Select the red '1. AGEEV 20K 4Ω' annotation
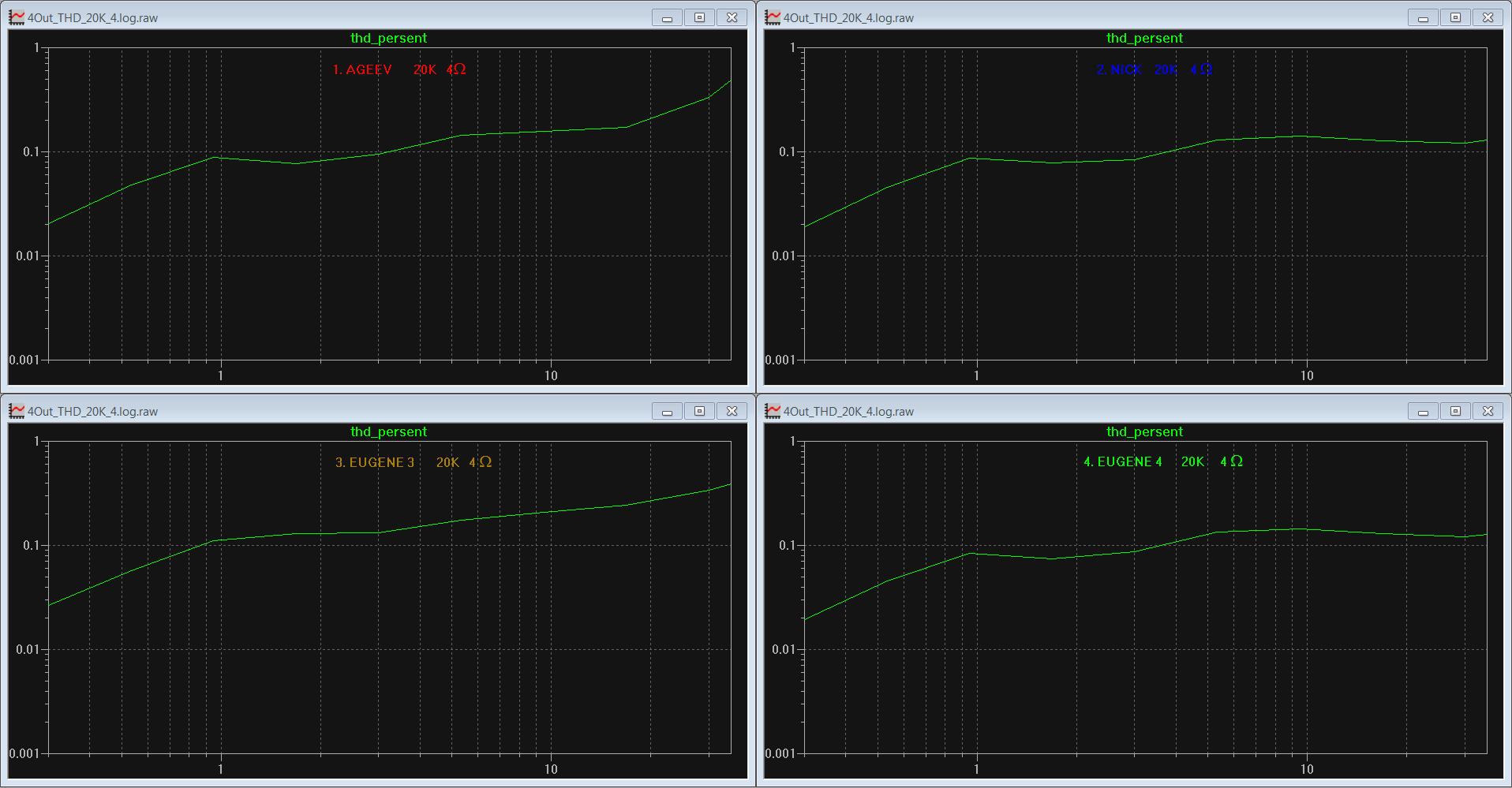Image resolution: width=1512 pixels, height=788 pixels. click(399, 69)
